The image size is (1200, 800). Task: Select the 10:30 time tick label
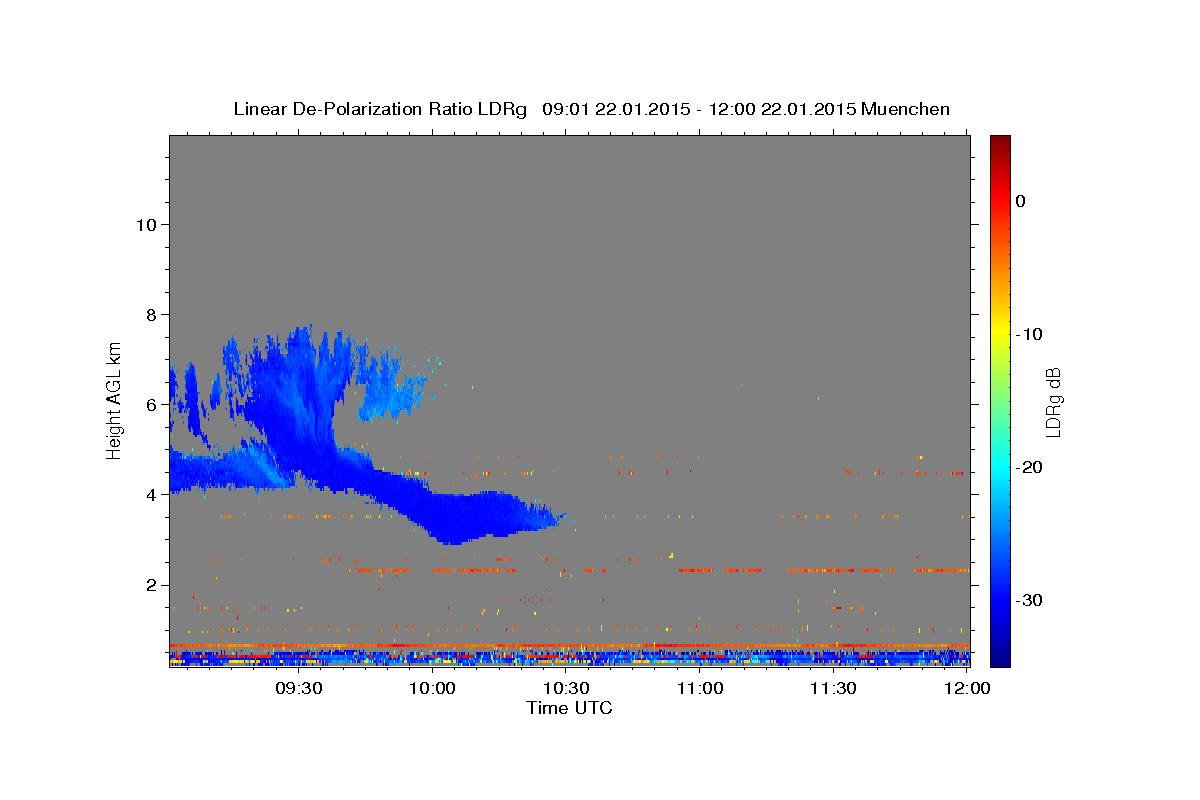point(566,688)
